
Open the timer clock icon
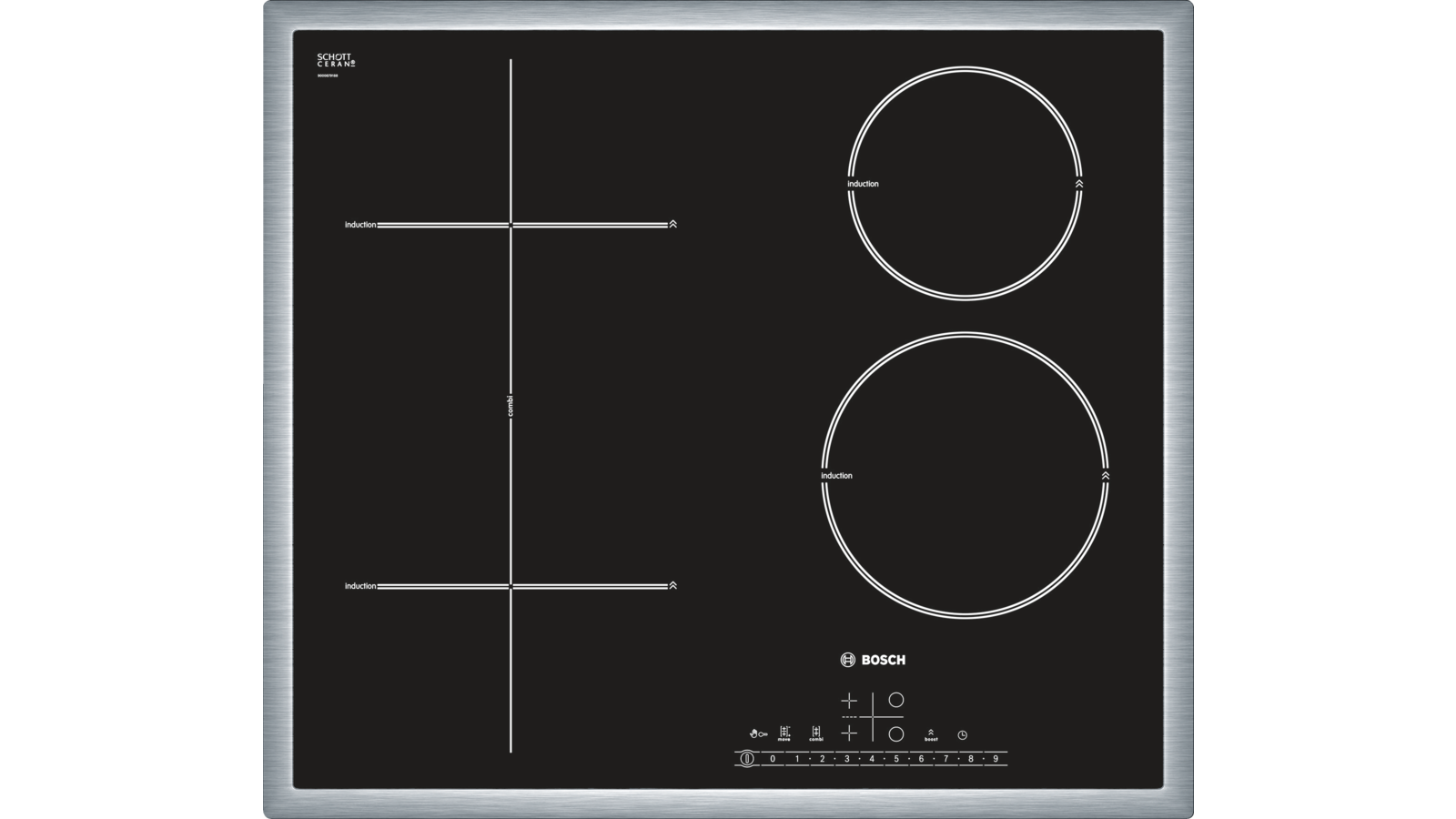click(x=962, y=734)
